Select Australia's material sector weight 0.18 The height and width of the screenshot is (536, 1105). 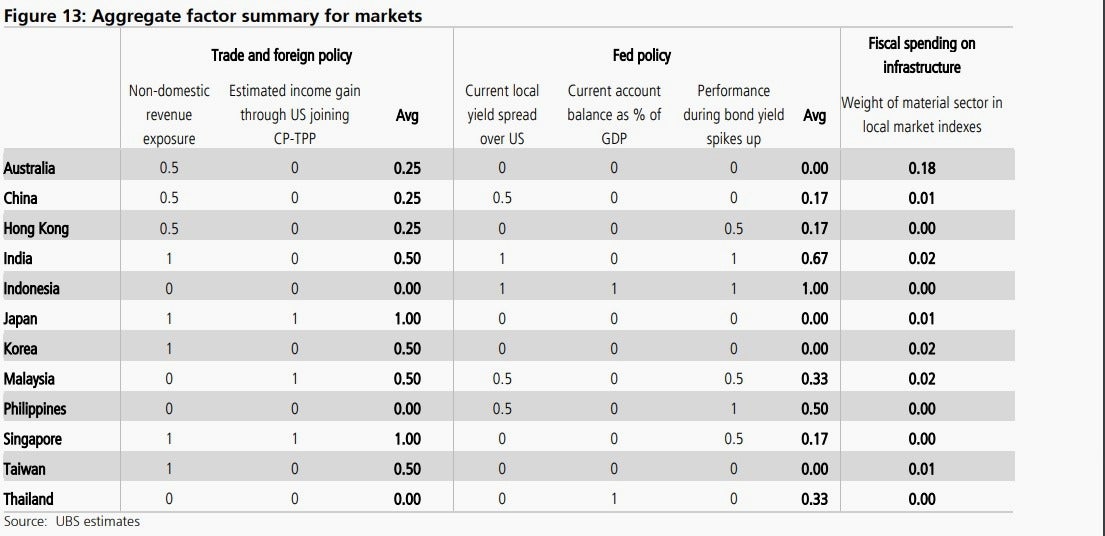pyautogui.click(x=922, y=168)
